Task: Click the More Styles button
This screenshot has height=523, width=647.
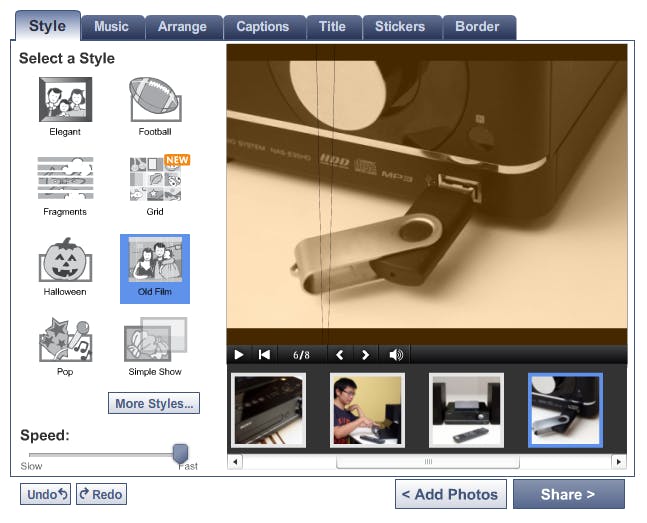Action: pos(154,403)
